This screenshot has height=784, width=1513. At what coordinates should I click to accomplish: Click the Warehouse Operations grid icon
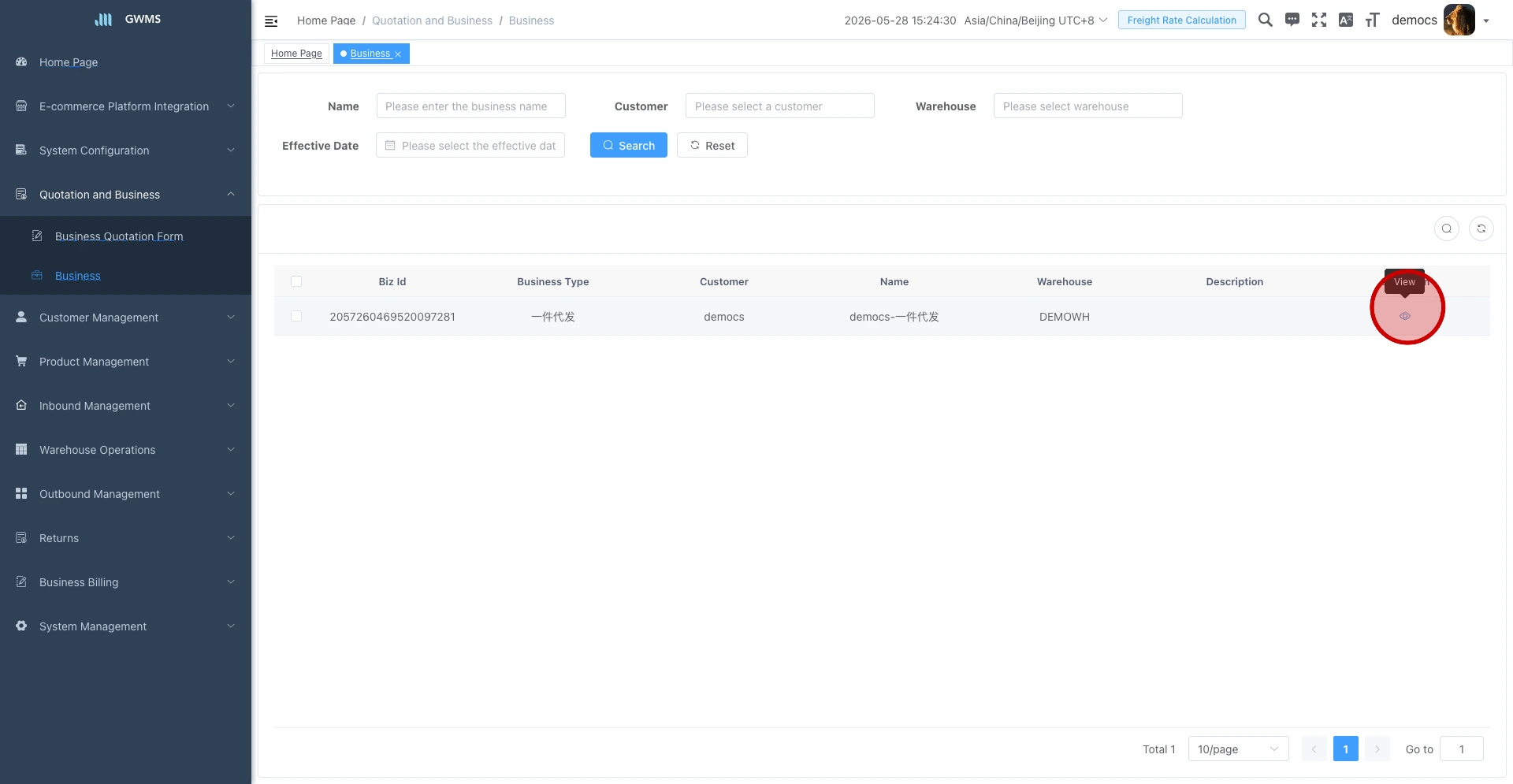coord(21,449)
